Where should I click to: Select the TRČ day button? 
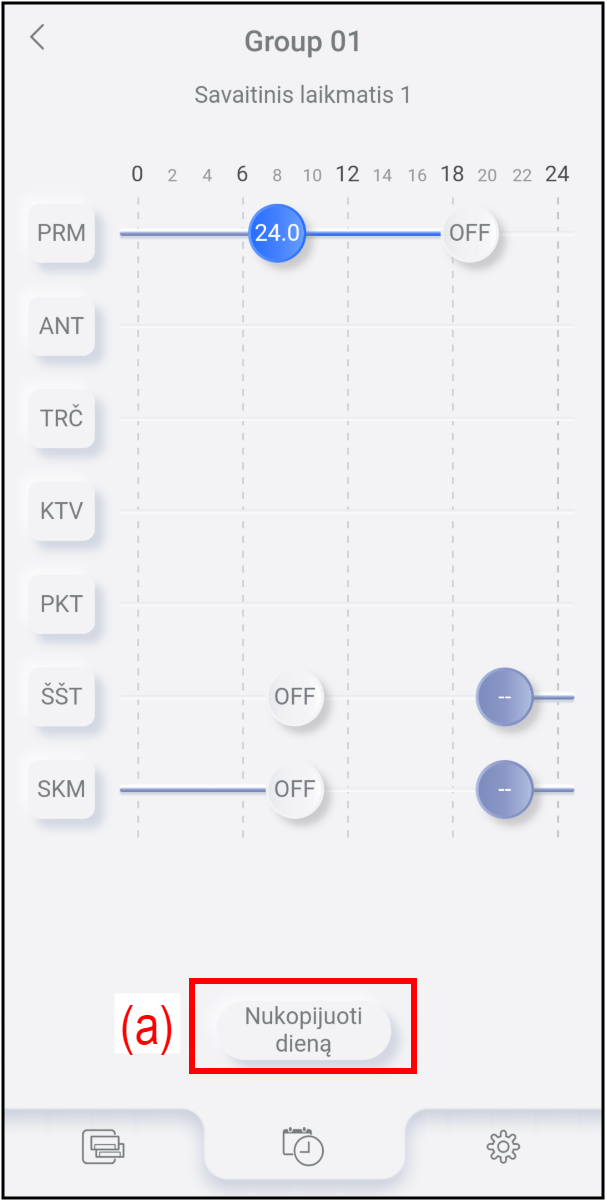pyautogui.click(x=62, y=418)
